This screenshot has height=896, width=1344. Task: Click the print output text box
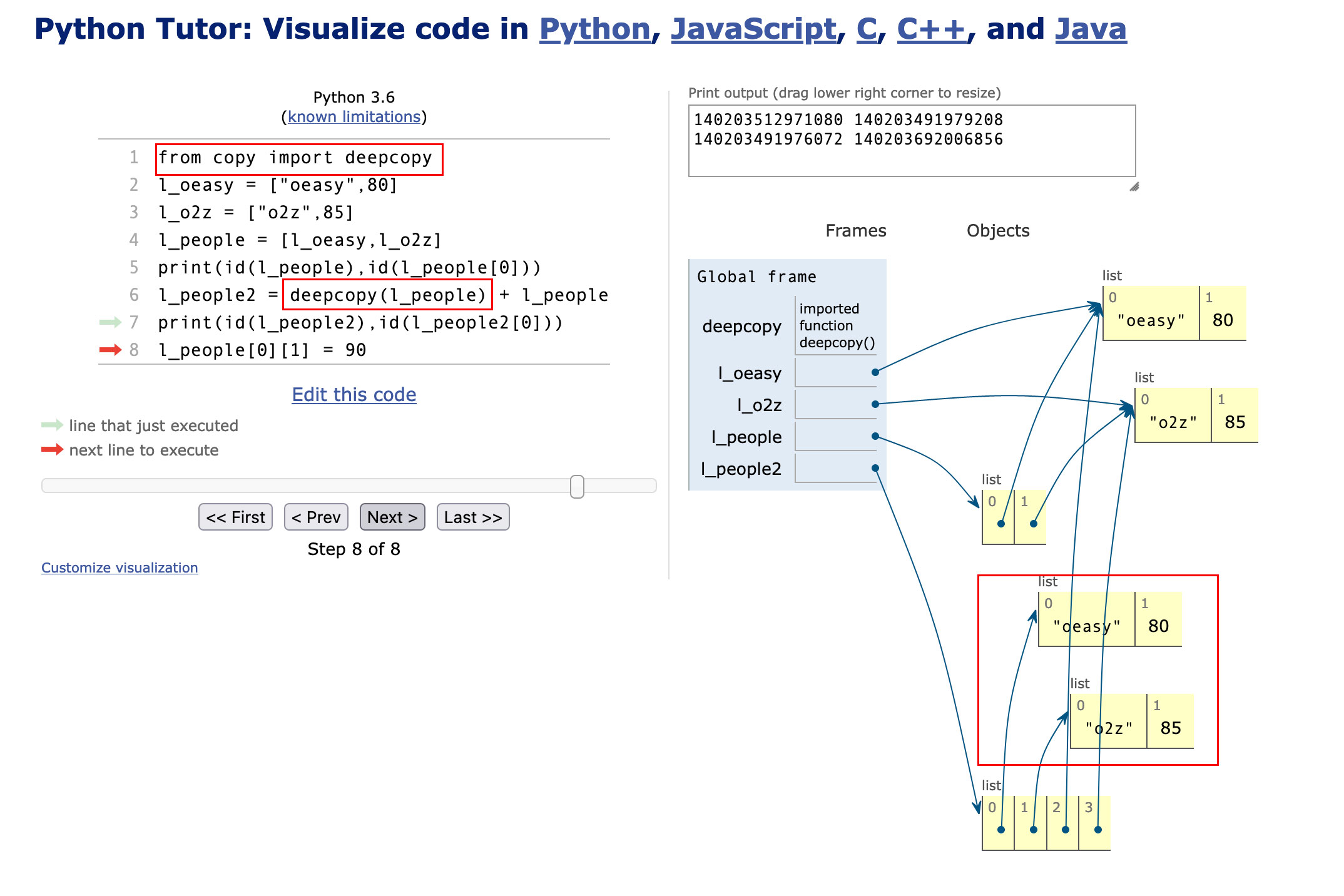[x=912, y=141]
